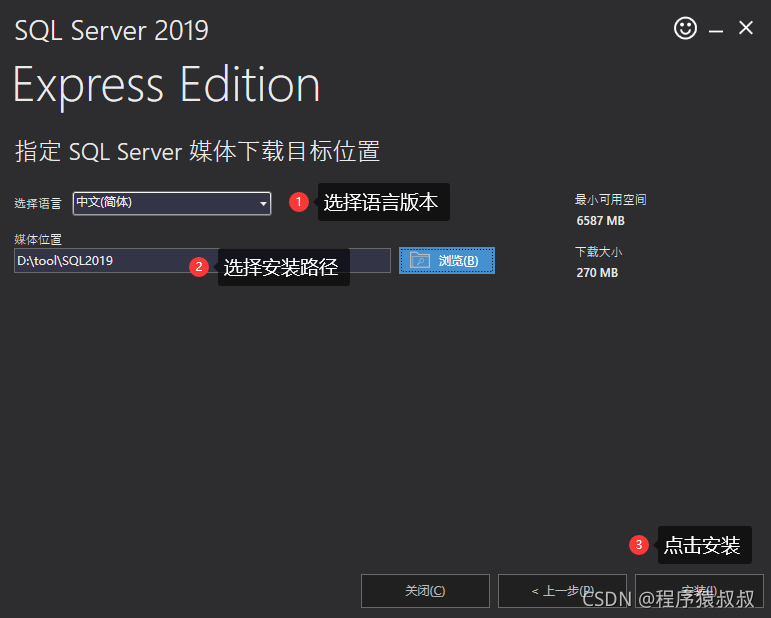
Task: Click the 选择语言 label
Action: coord(38,203)
